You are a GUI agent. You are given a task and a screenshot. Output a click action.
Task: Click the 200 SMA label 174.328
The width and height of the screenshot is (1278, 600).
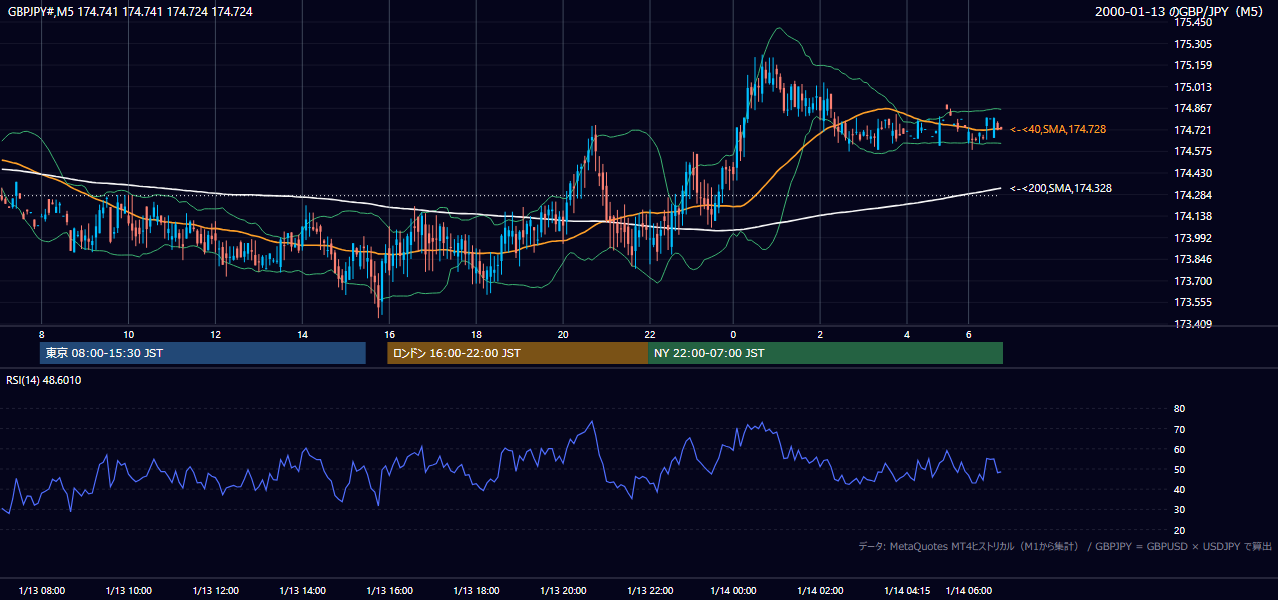pos(1061,188)
